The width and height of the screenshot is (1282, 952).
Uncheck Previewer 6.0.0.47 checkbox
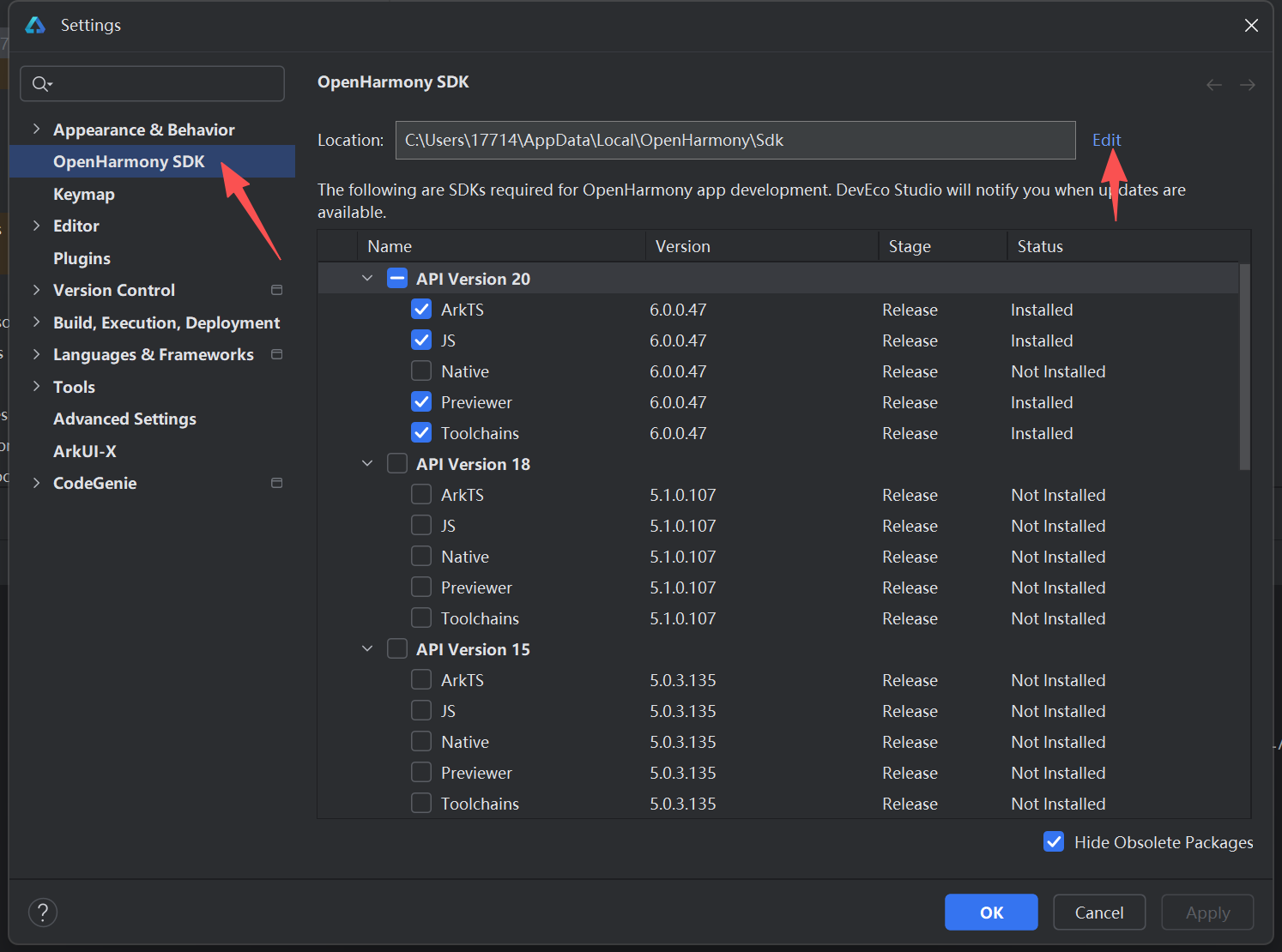[x=421, y=402]
